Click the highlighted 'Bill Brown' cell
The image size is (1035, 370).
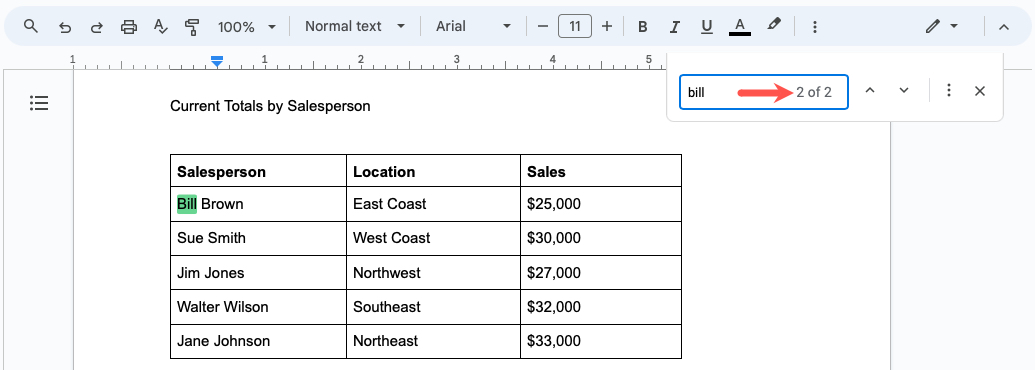coord(258,204)
